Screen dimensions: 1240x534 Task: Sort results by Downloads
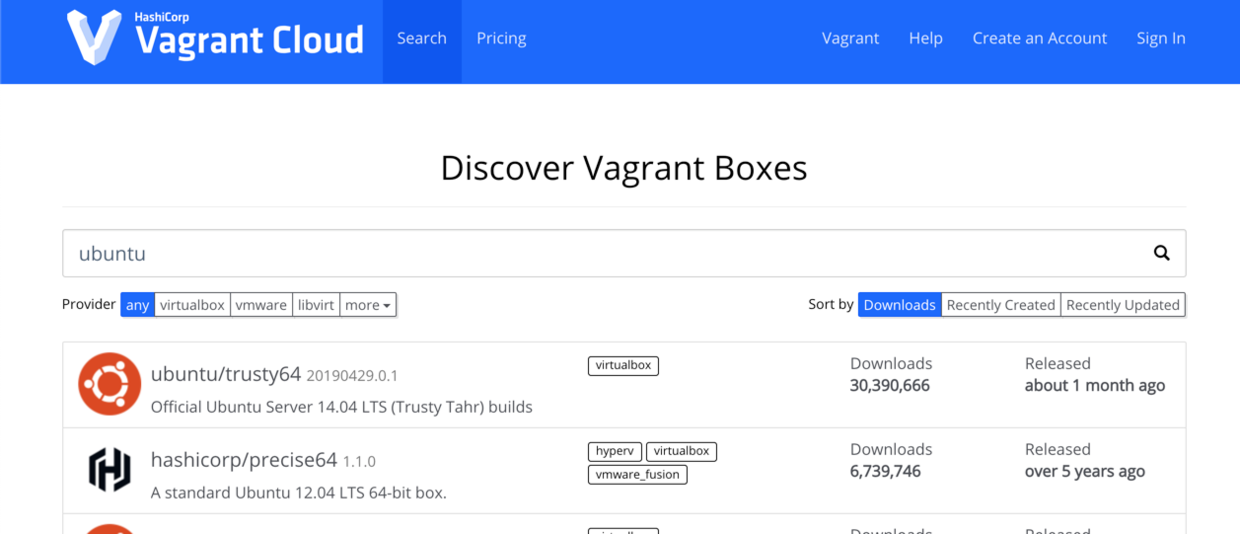(899, 305)
